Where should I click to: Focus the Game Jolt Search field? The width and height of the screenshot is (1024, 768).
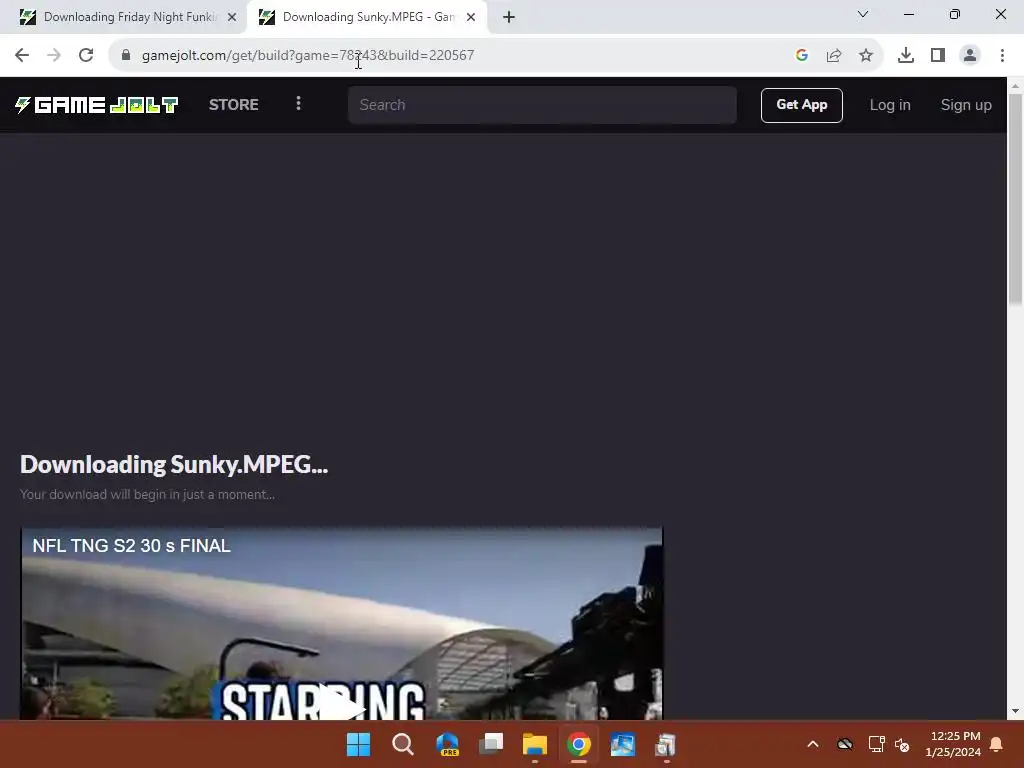click(542, 105)
